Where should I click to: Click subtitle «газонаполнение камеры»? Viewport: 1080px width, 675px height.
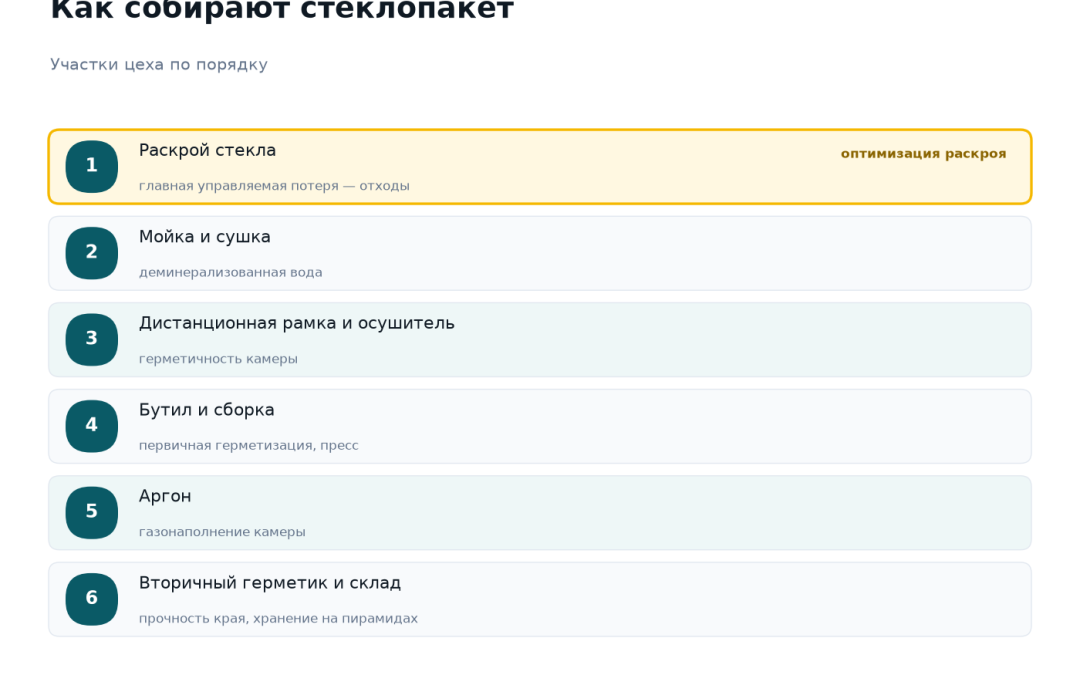222,532
